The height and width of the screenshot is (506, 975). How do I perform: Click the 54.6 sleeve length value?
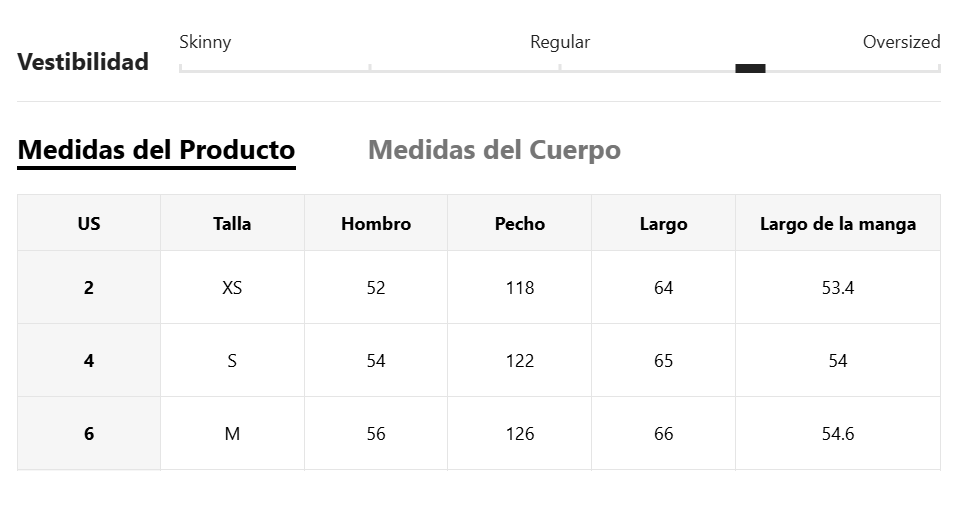tap(838, 433)
